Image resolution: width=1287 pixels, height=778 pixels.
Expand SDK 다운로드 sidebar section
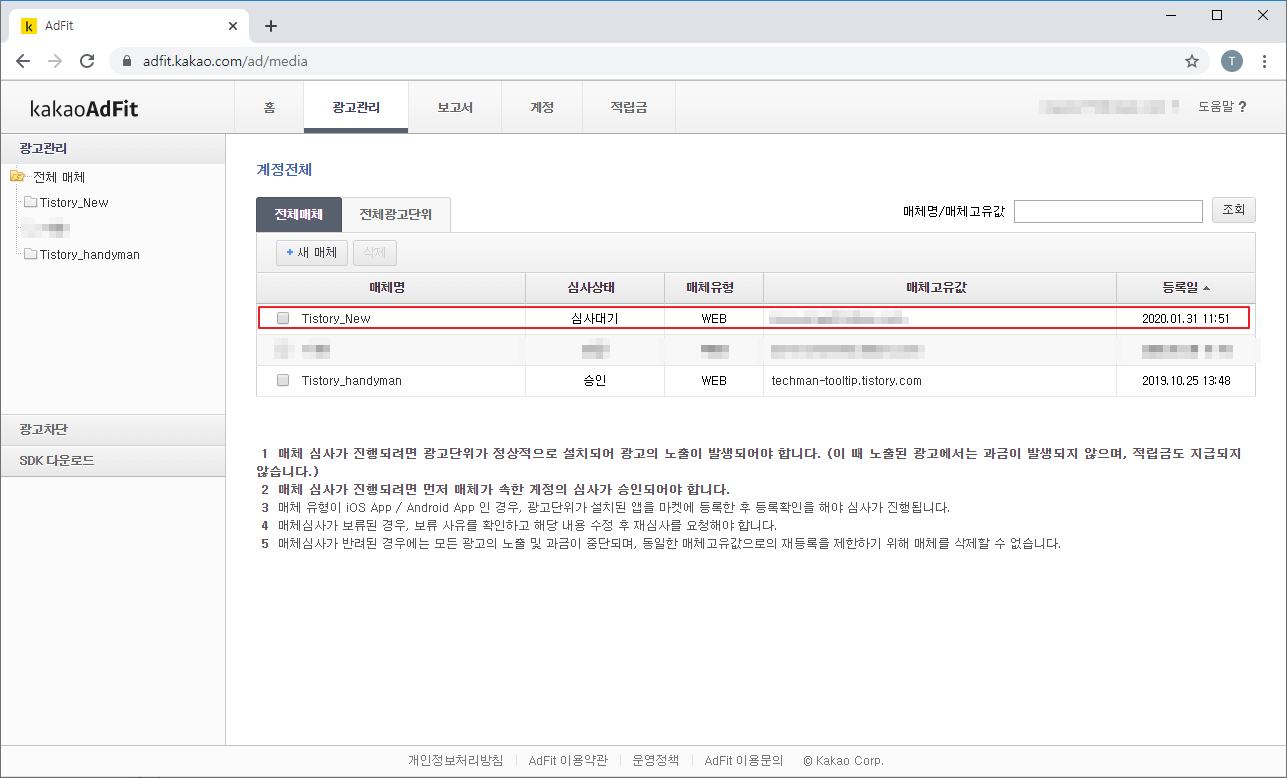(x=113, y=461)
